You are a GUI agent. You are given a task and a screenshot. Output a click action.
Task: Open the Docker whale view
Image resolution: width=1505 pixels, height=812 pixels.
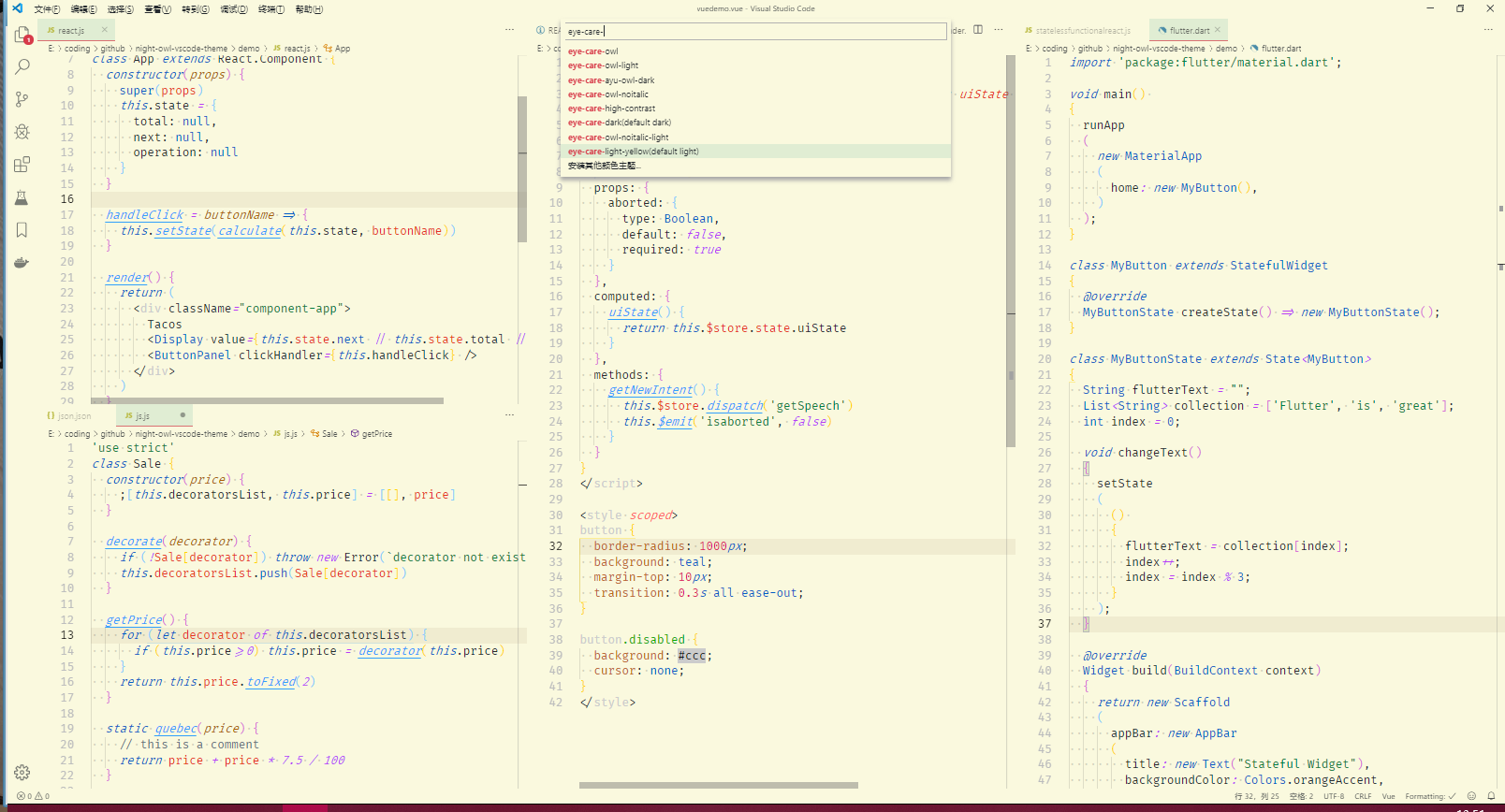[x=22, y=263]
